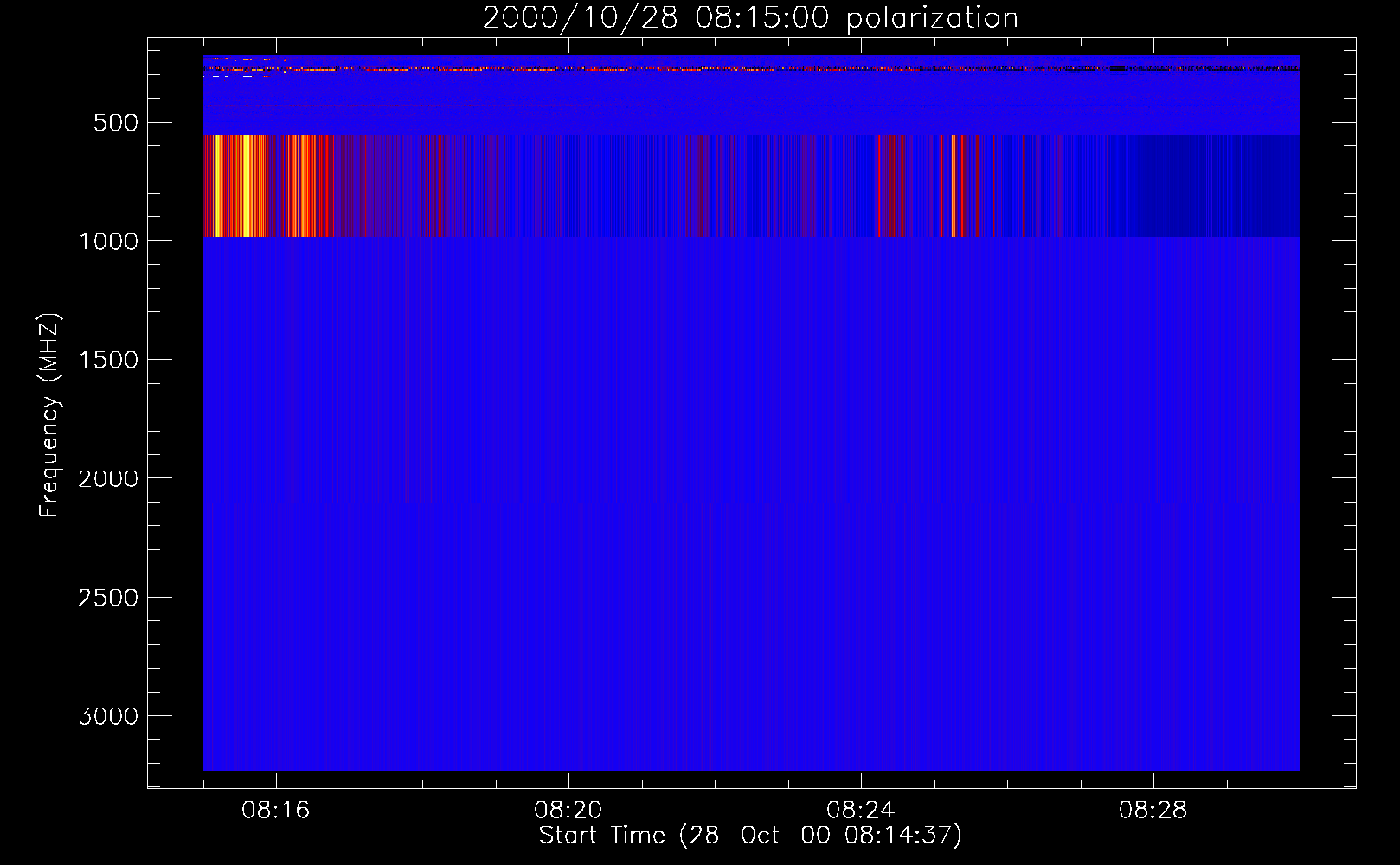Click the "Frequency (MHZ)" axis label
Image resolution: width=1400 pixels, height=865 pixels.
(50, 415)
